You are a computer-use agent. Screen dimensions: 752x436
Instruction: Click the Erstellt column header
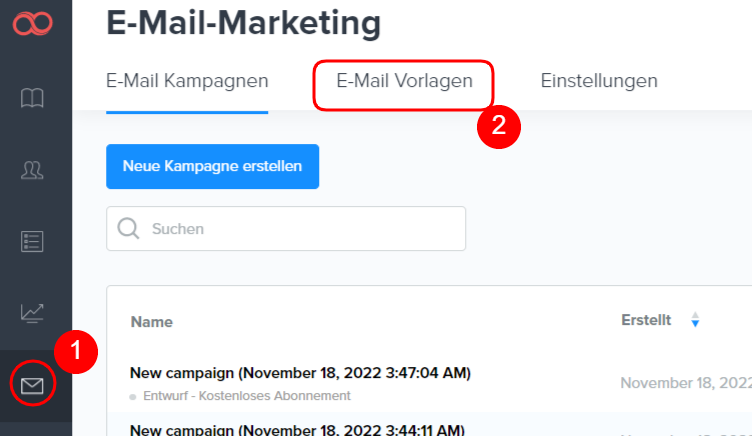646,320
